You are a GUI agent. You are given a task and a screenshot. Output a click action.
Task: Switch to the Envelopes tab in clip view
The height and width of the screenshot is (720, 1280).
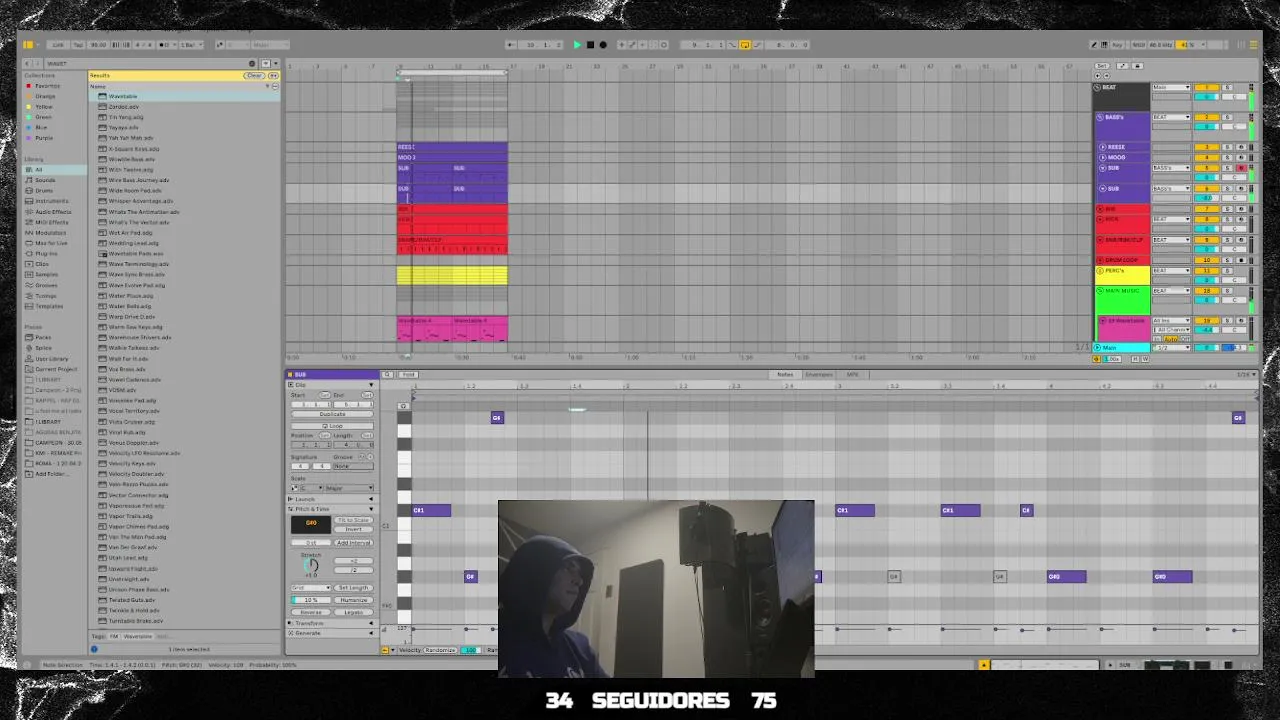pos(819,375)
